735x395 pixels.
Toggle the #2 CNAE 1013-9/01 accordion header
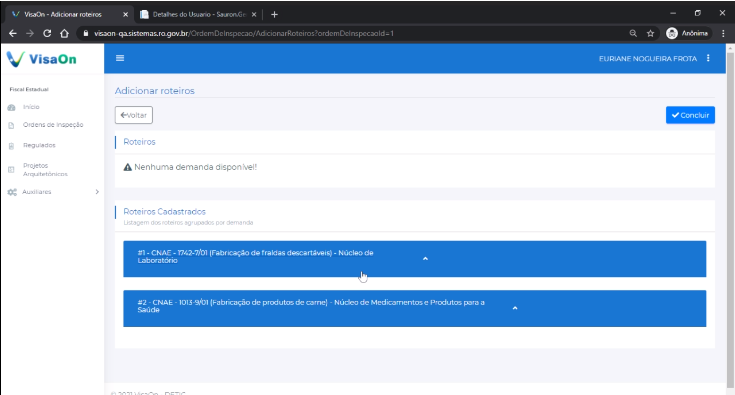point(414,308)
